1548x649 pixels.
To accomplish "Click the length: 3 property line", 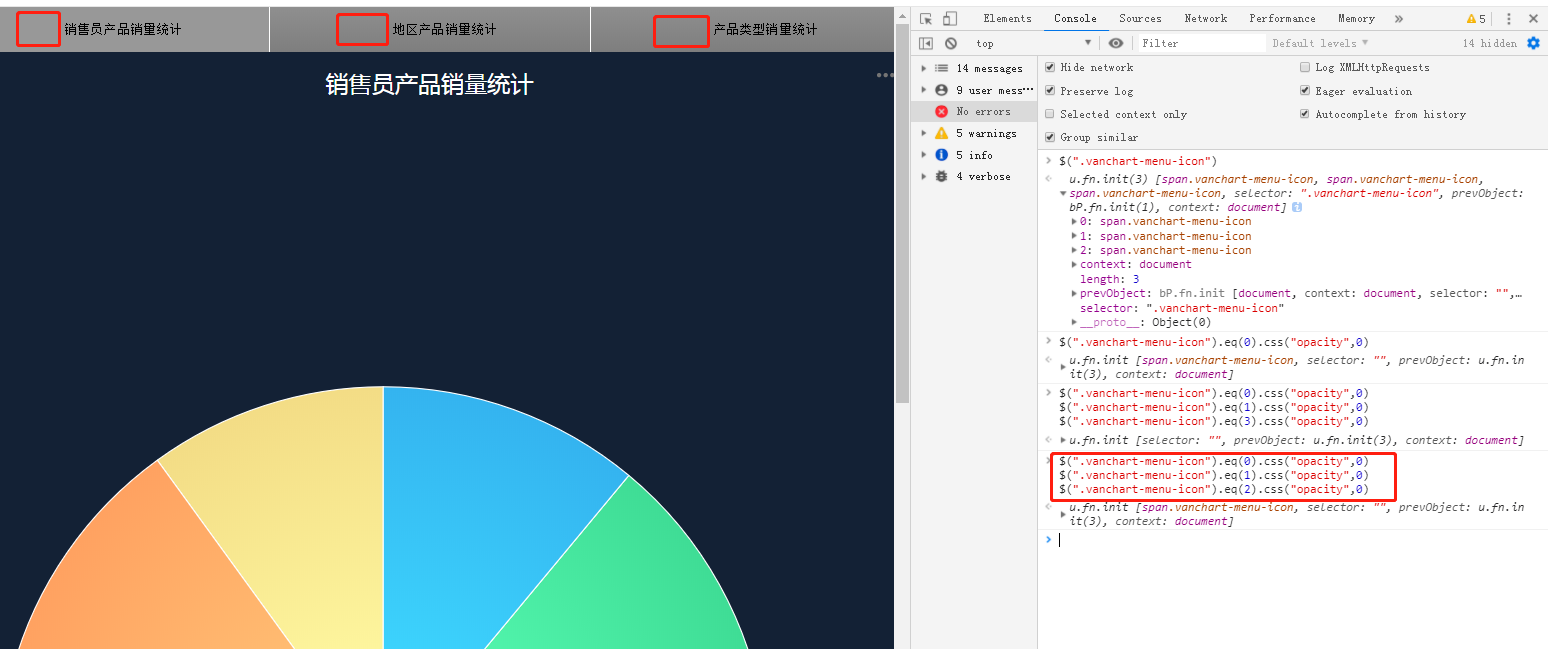I will pyautogui.click(x=1109, y=279).
